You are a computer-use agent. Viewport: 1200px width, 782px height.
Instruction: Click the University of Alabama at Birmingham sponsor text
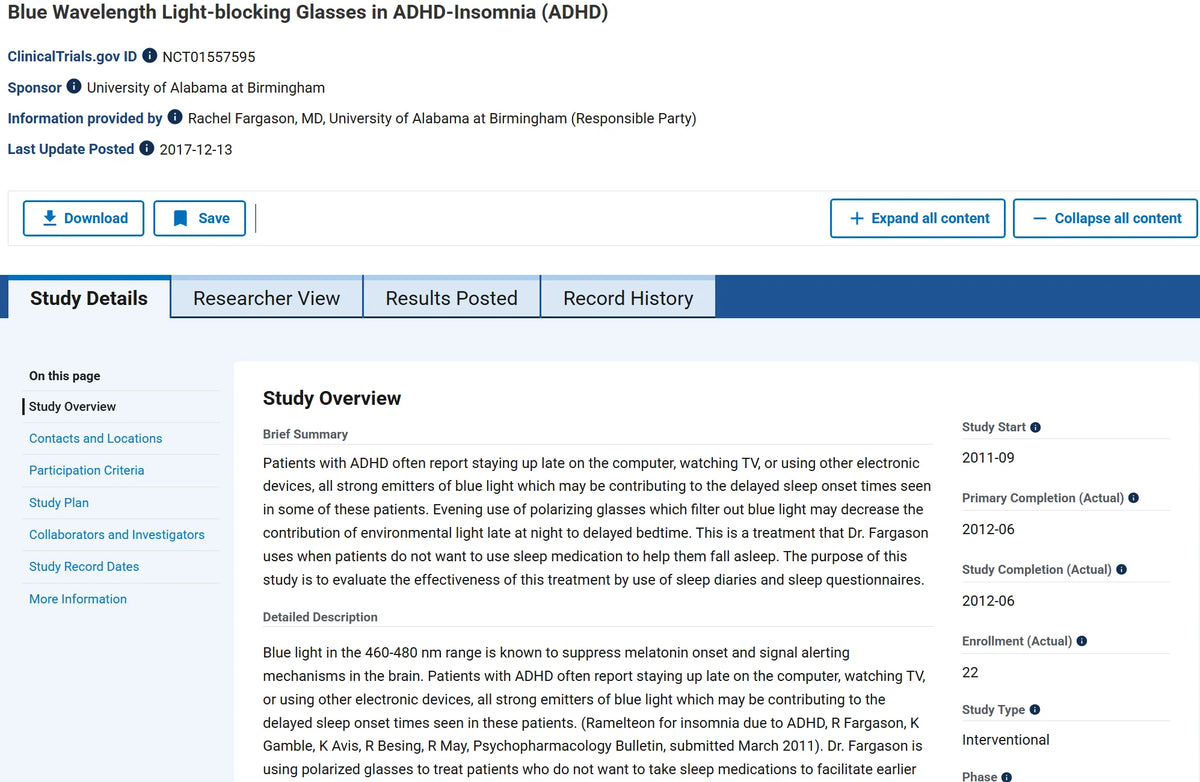coord(206,87)
